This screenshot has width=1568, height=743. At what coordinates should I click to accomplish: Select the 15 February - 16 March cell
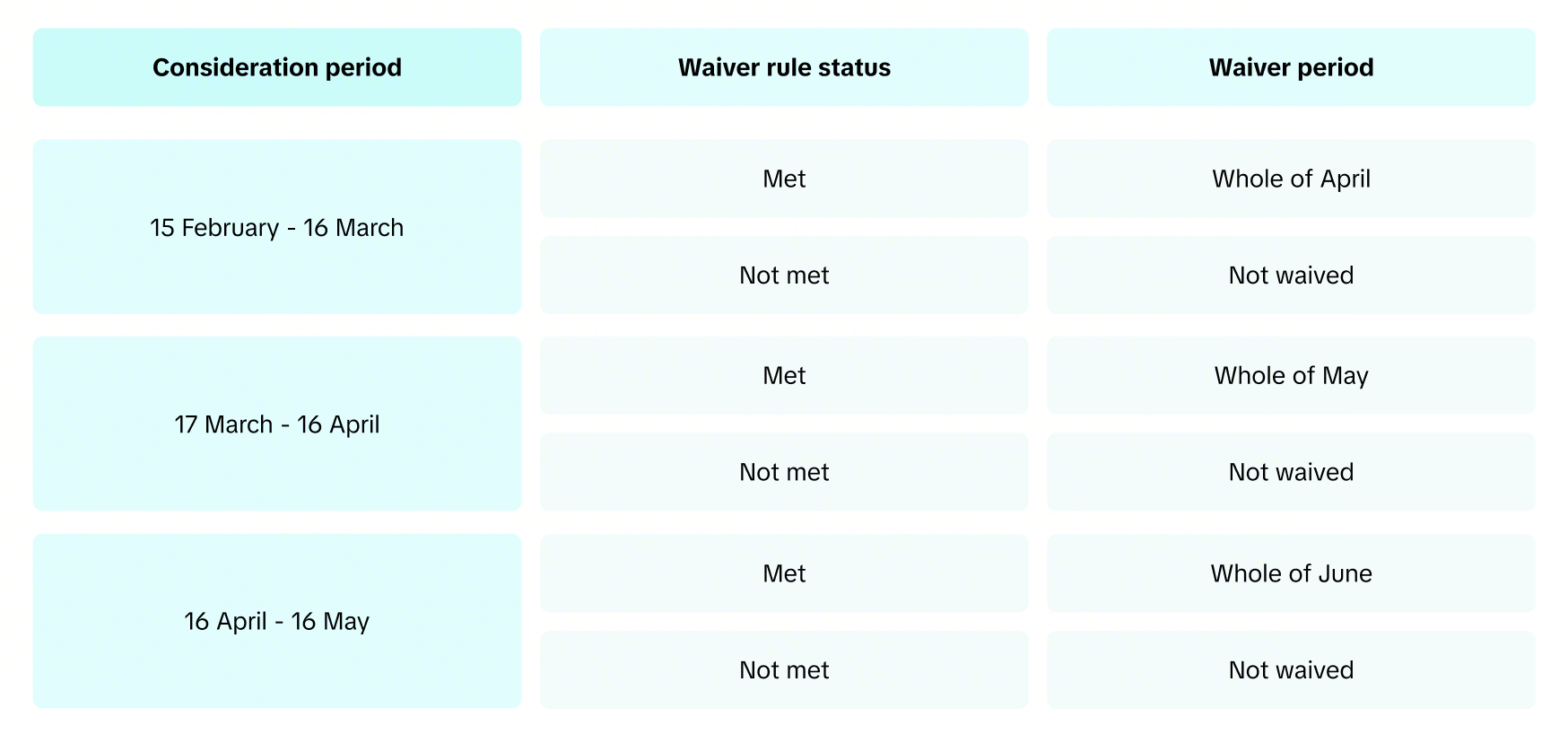(276, 227)
